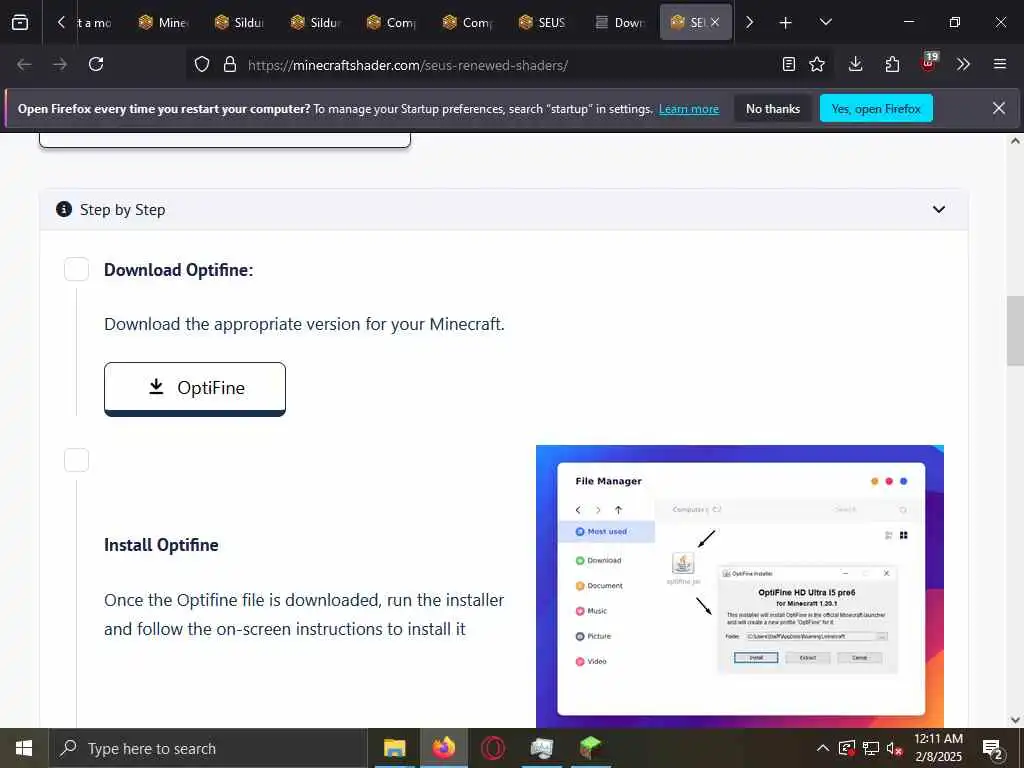Go back to previous page

pos(24,64)
